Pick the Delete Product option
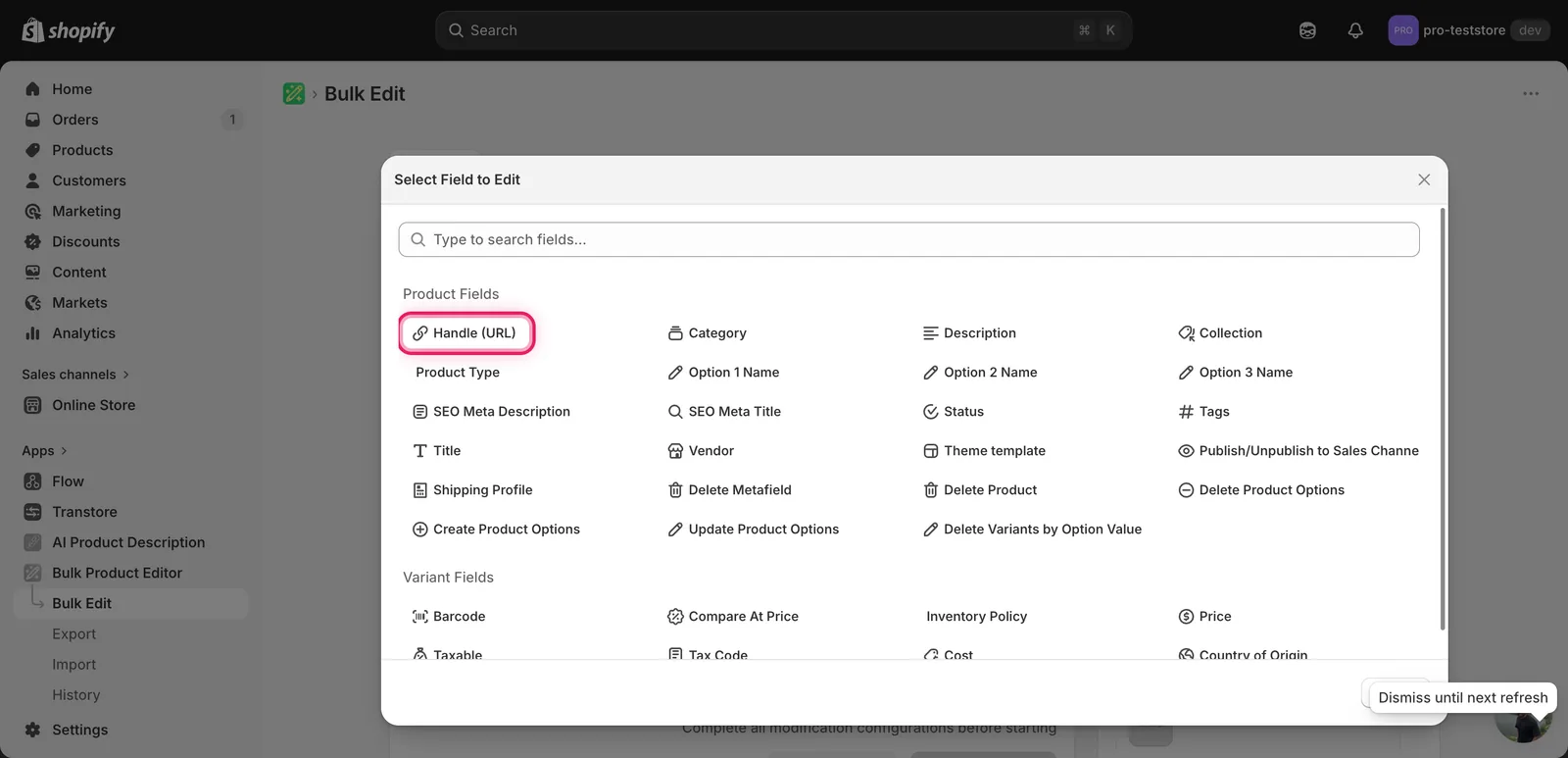Image resolution: width=1568 pixels, height=758 pixels. (980, 490)
